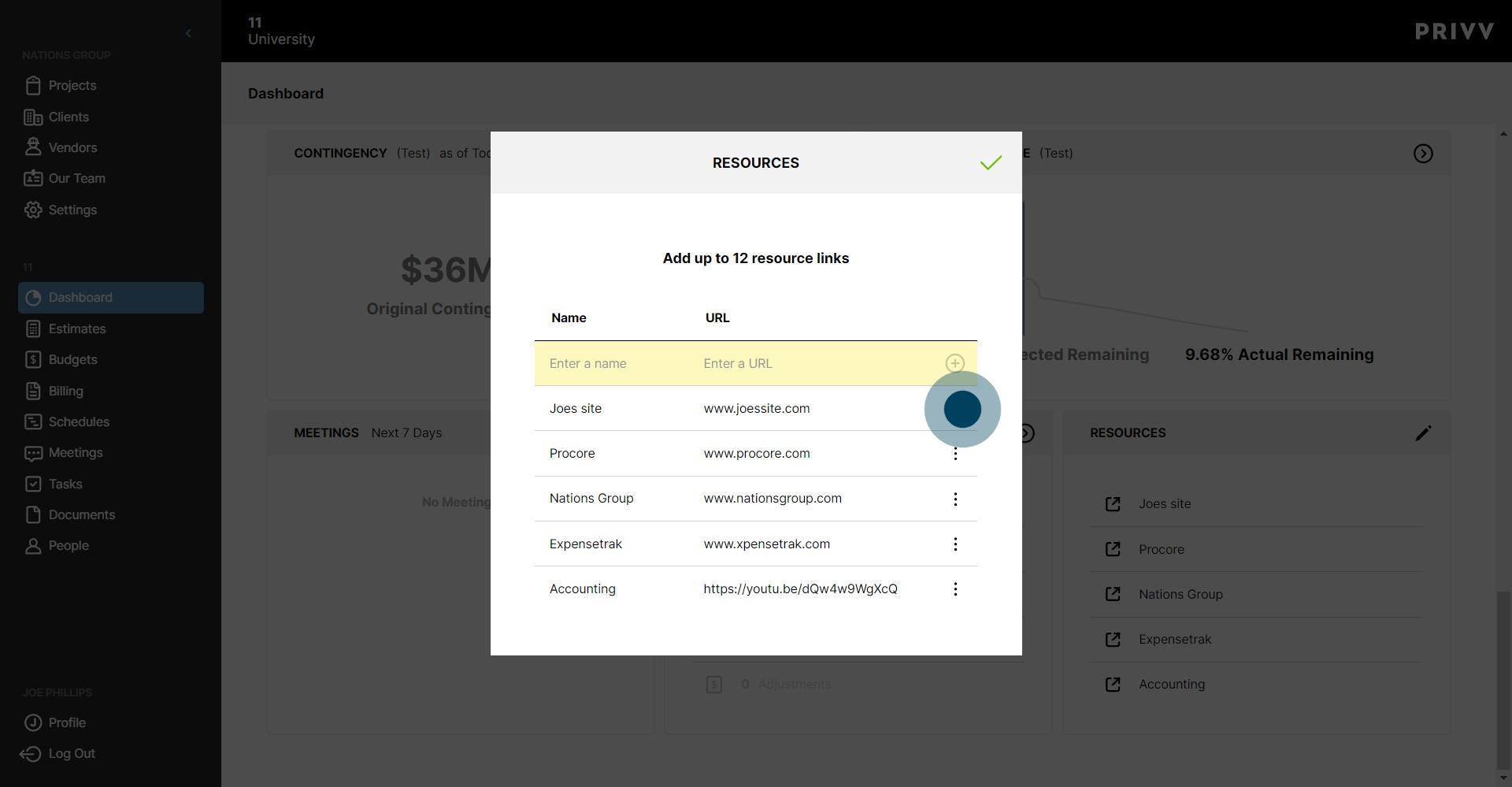Click the Clients building icon
Viewport: 1512px width, 787px height.
tap(33, 117)
